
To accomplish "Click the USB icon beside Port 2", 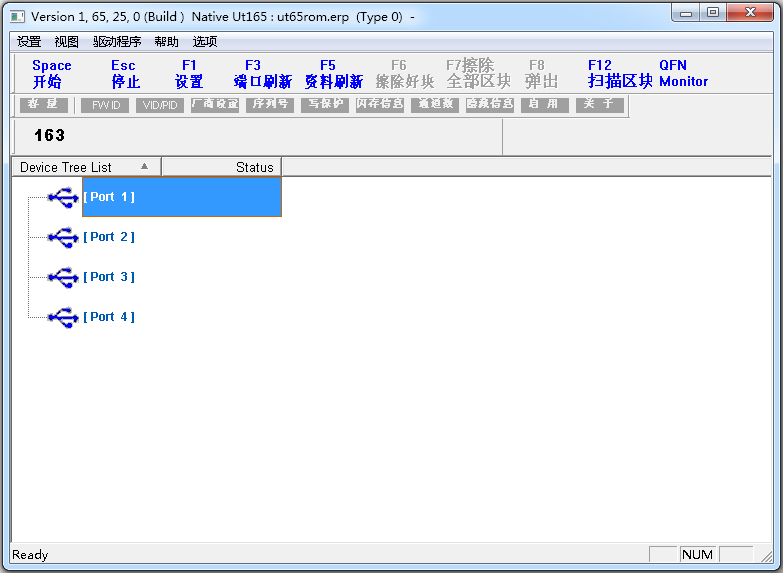I will (63, 237).
